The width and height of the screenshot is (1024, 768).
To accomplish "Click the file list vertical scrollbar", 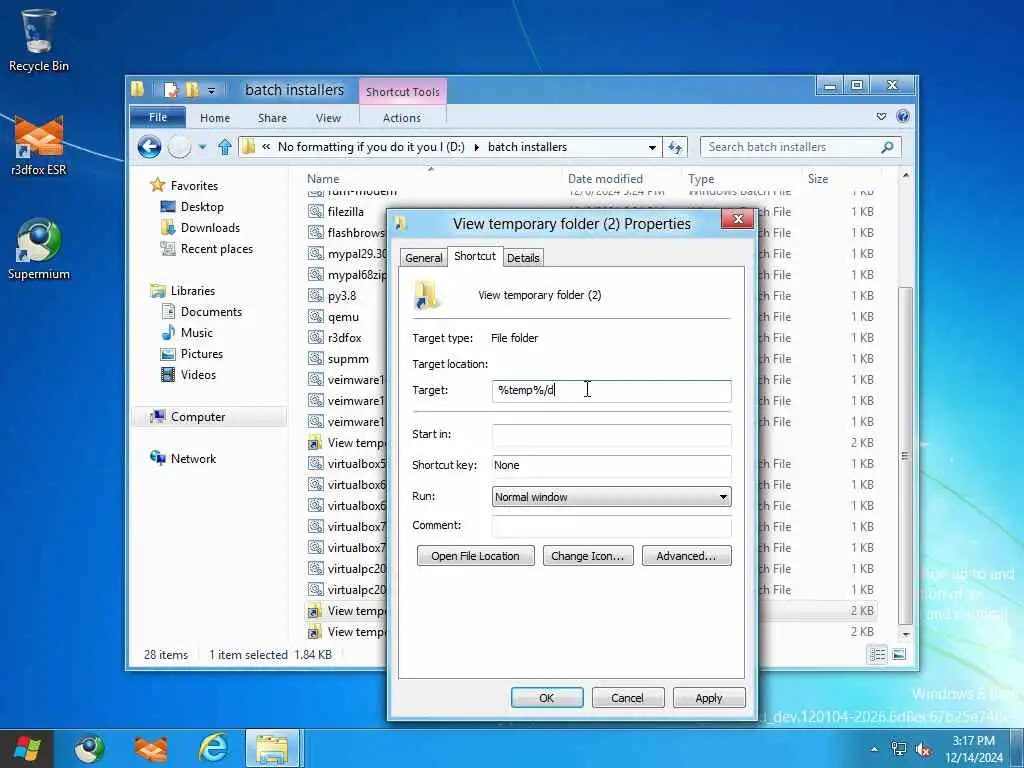I will (x=904, y=455).
